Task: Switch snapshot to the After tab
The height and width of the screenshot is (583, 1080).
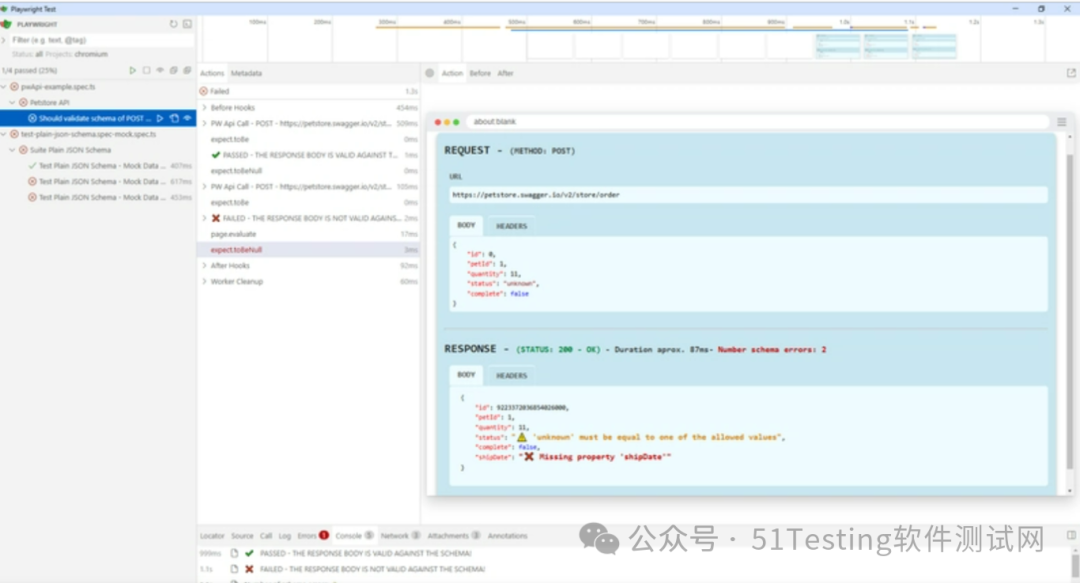Action: [x=506, y=73]
